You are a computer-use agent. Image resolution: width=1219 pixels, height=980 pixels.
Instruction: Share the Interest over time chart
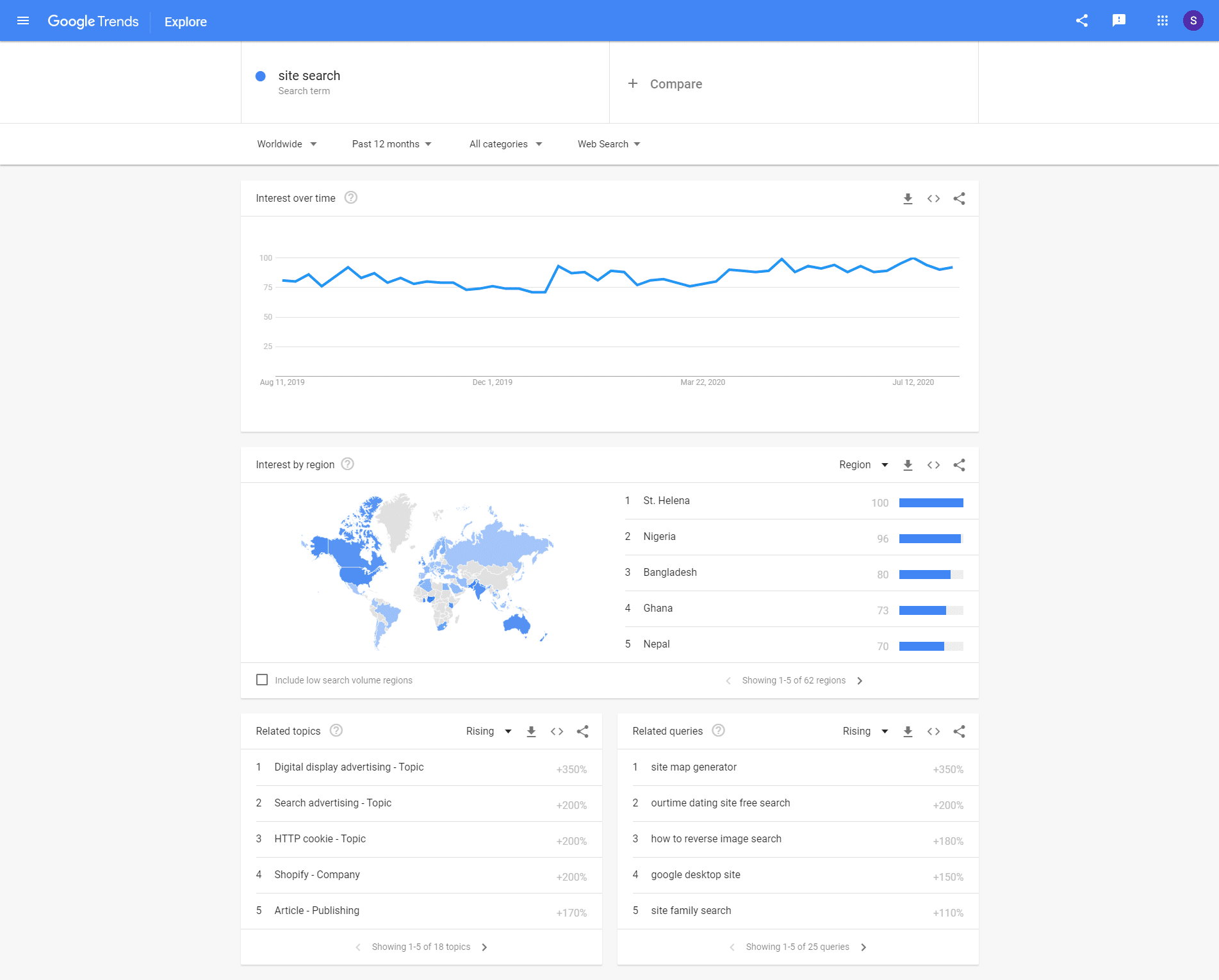click(958, 199)
